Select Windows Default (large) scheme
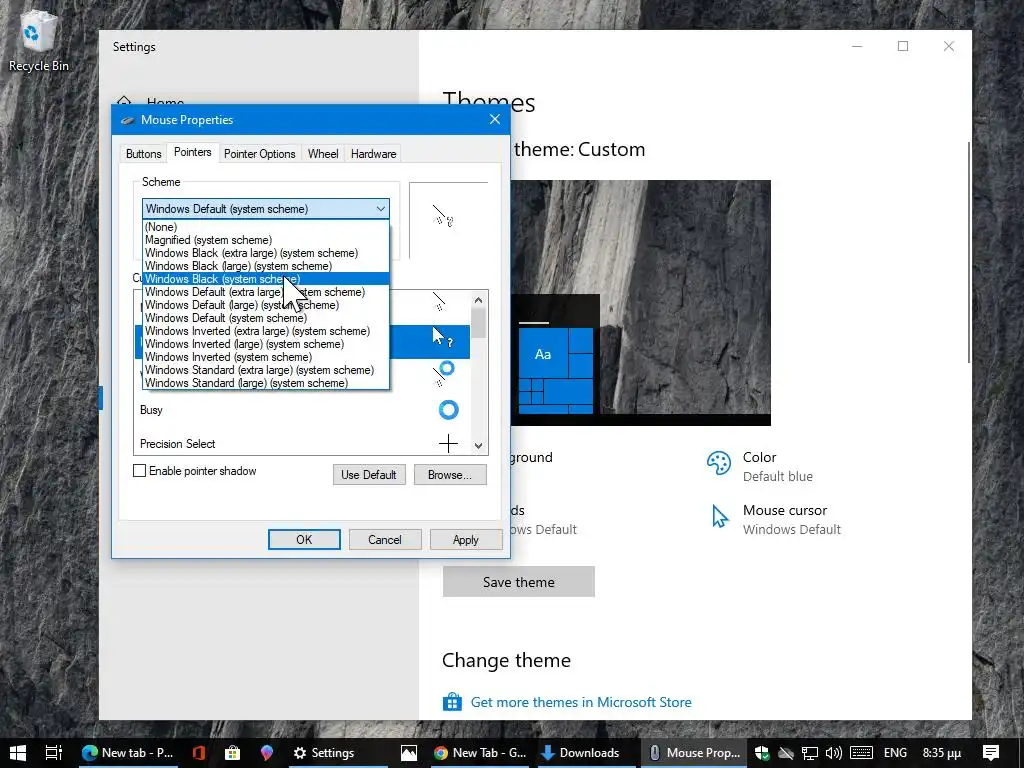This screenshot has height=768, width=1024. pos(266,305)
